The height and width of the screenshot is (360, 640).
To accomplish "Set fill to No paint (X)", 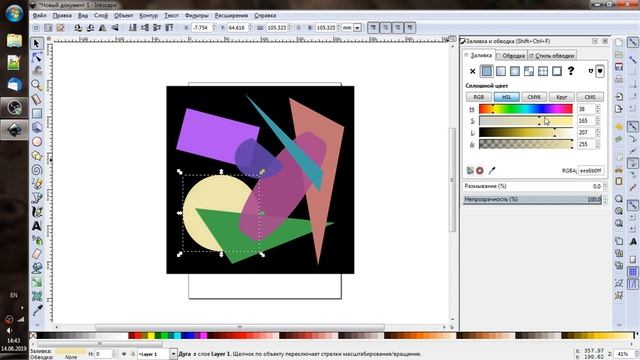I will pyautogui.click(x=473, y=71).
